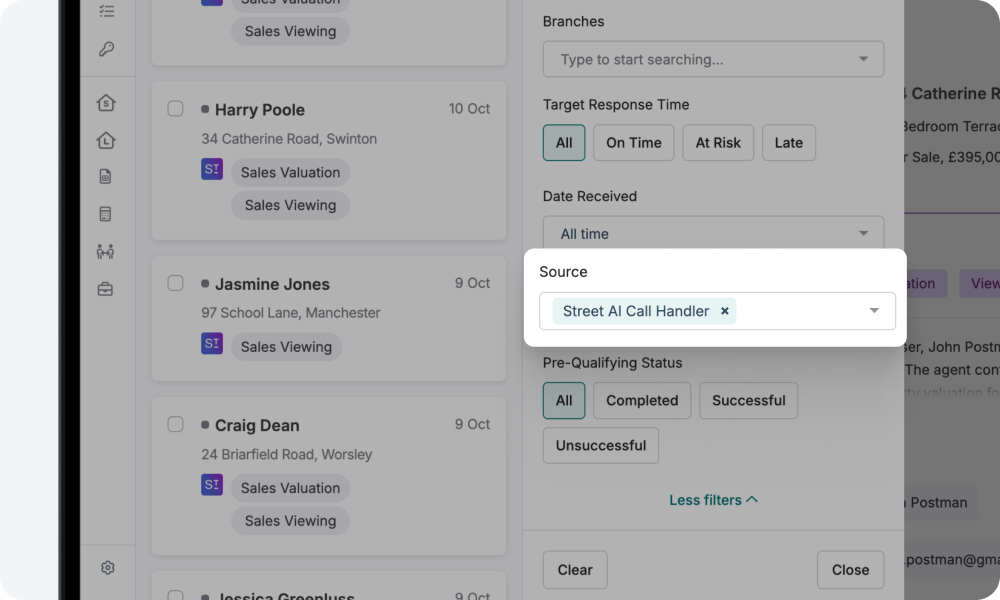The width and height of the screenshot is (1000, 600).
Task: Remove the Street AI Call Handler tag
Action: [724, 310]
